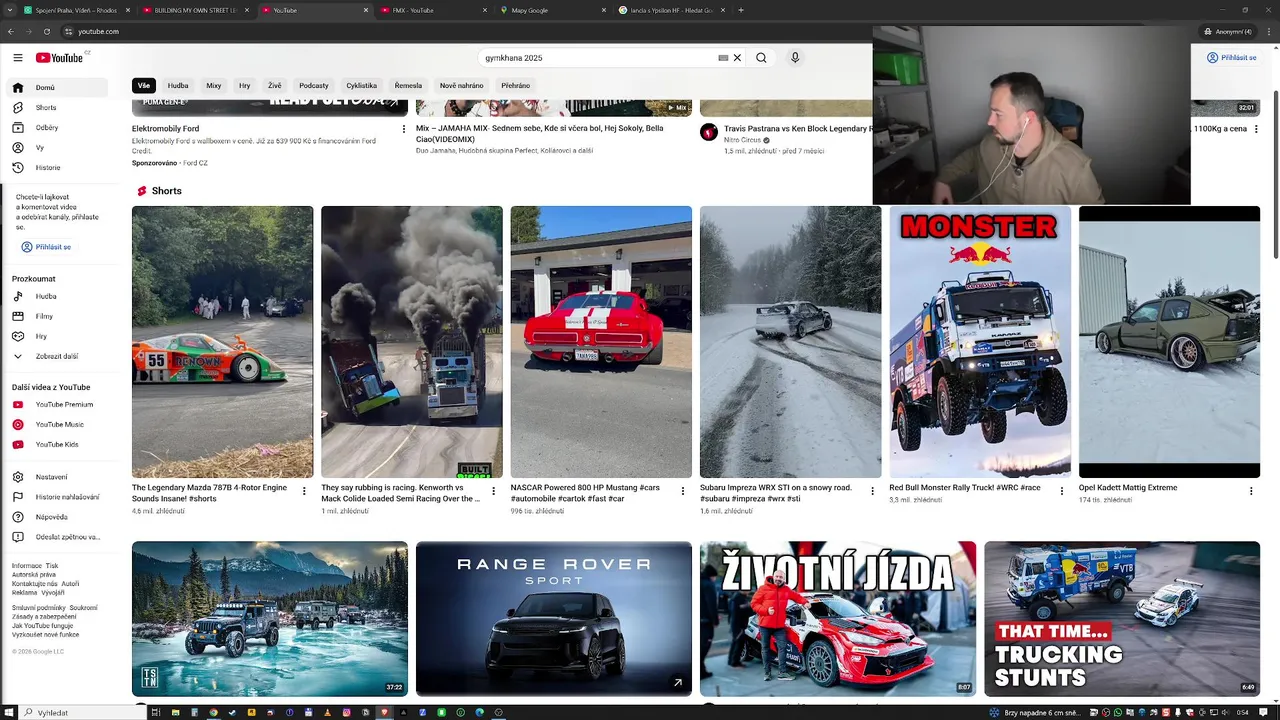Open the Smluvní podmínky footer link

coord(38,607)
